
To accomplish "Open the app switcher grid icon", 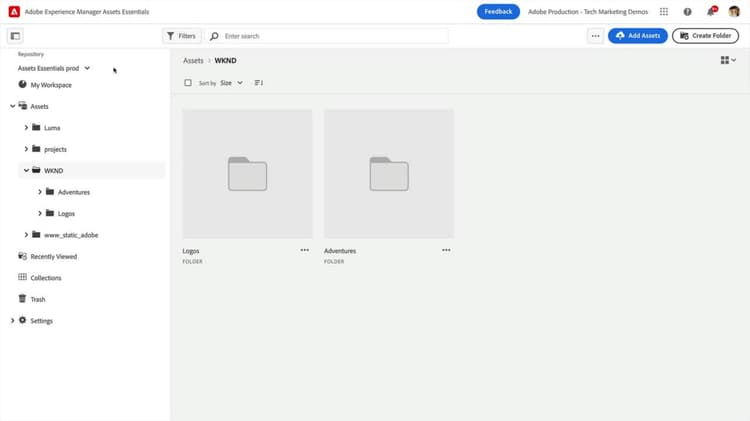I will [664, 11].
